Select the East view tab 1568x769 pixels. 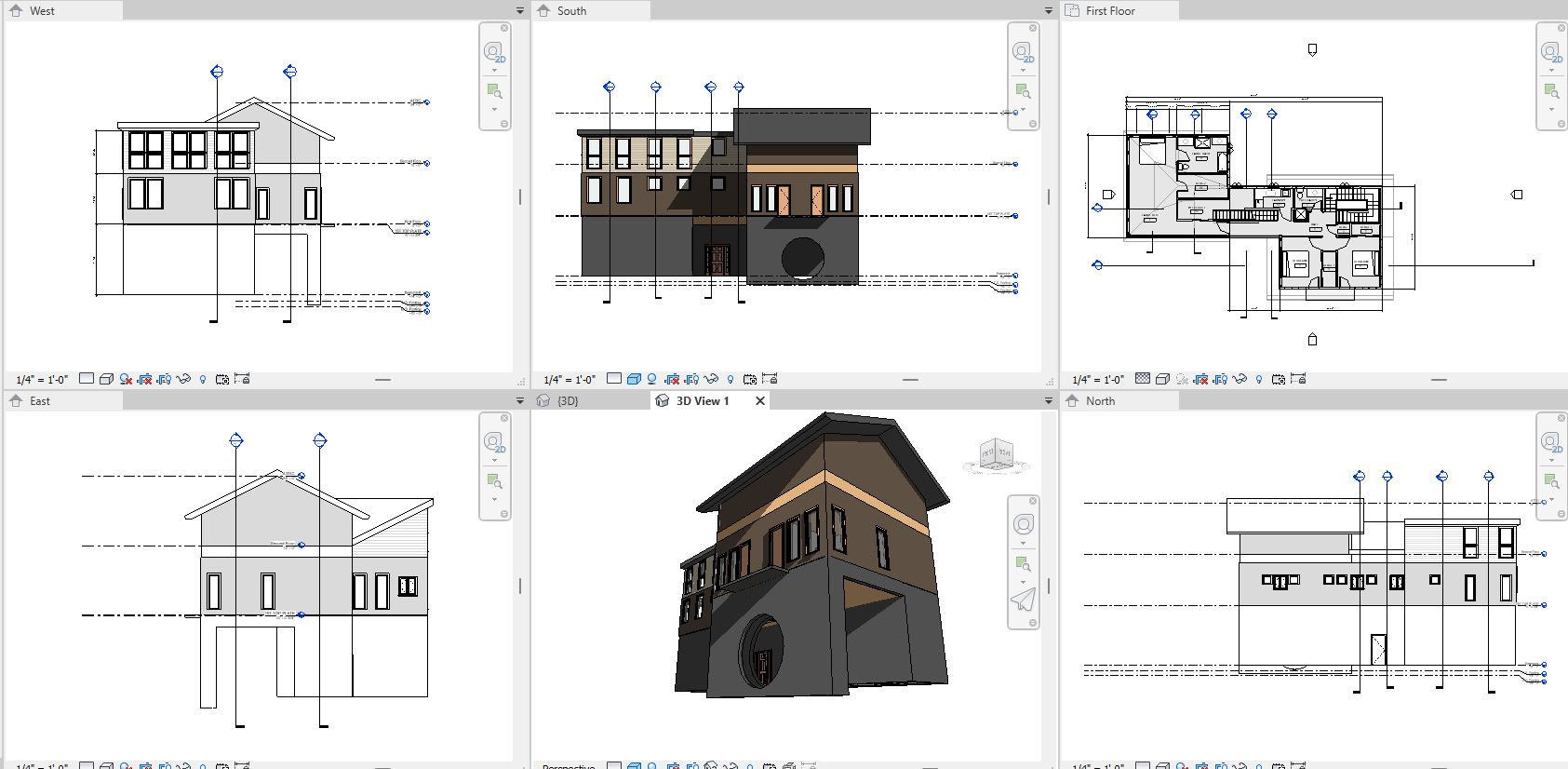[63, 401]
